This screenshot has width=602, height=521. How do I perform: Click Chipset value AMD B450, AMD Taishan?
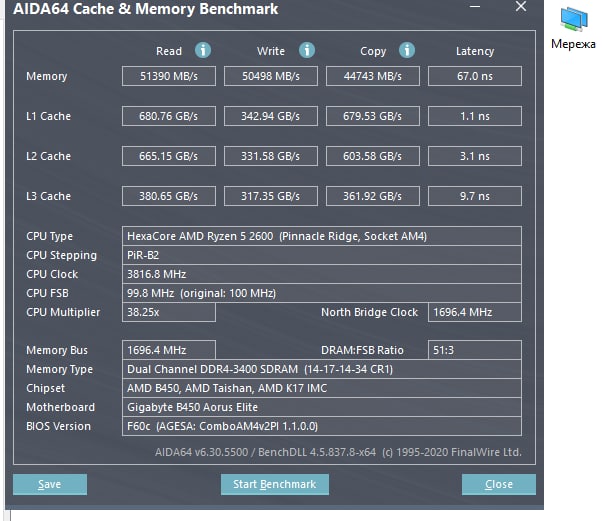click(322, 388)
